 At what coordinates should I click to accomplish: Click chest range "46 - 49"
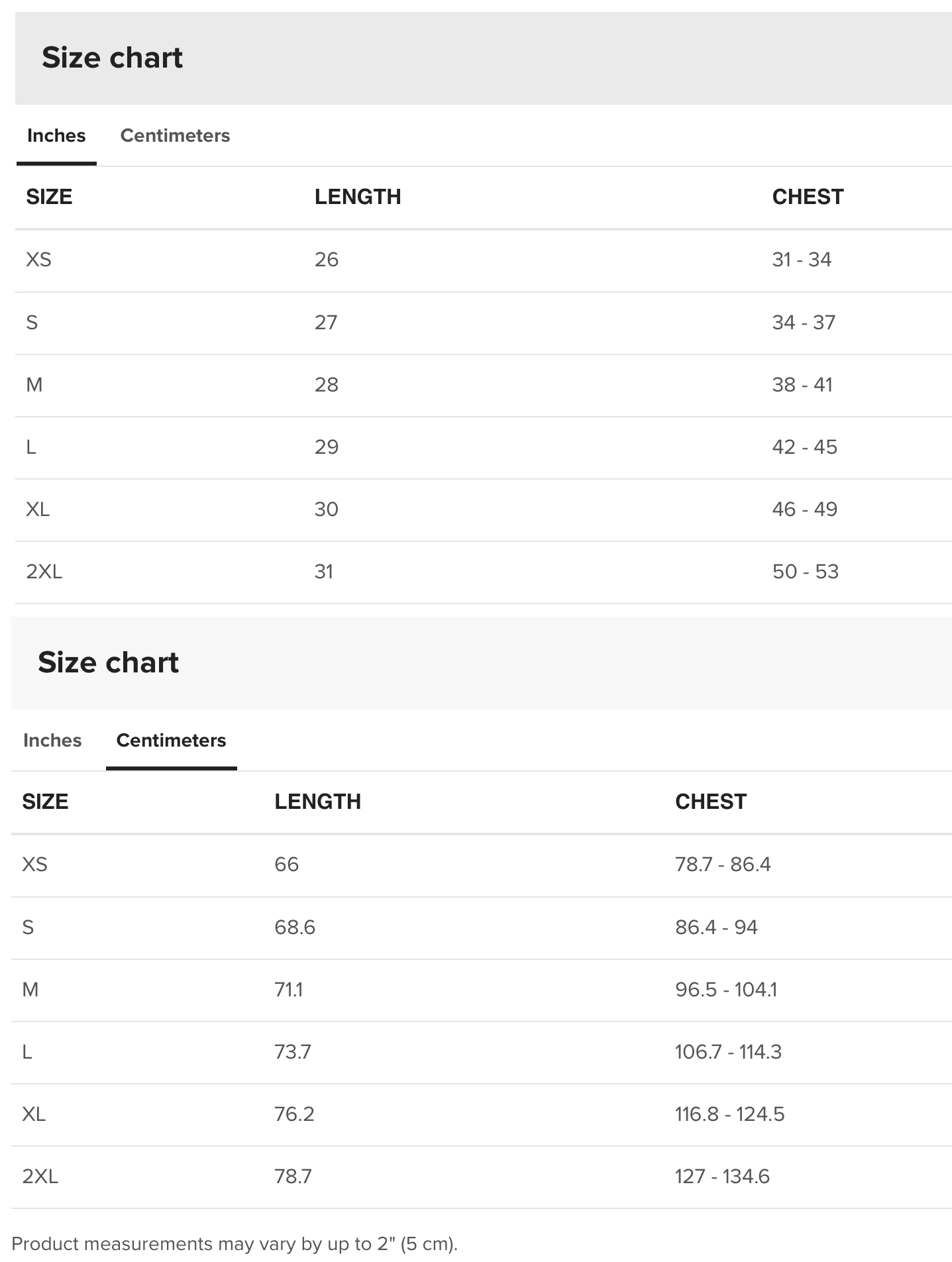point(805,509)
